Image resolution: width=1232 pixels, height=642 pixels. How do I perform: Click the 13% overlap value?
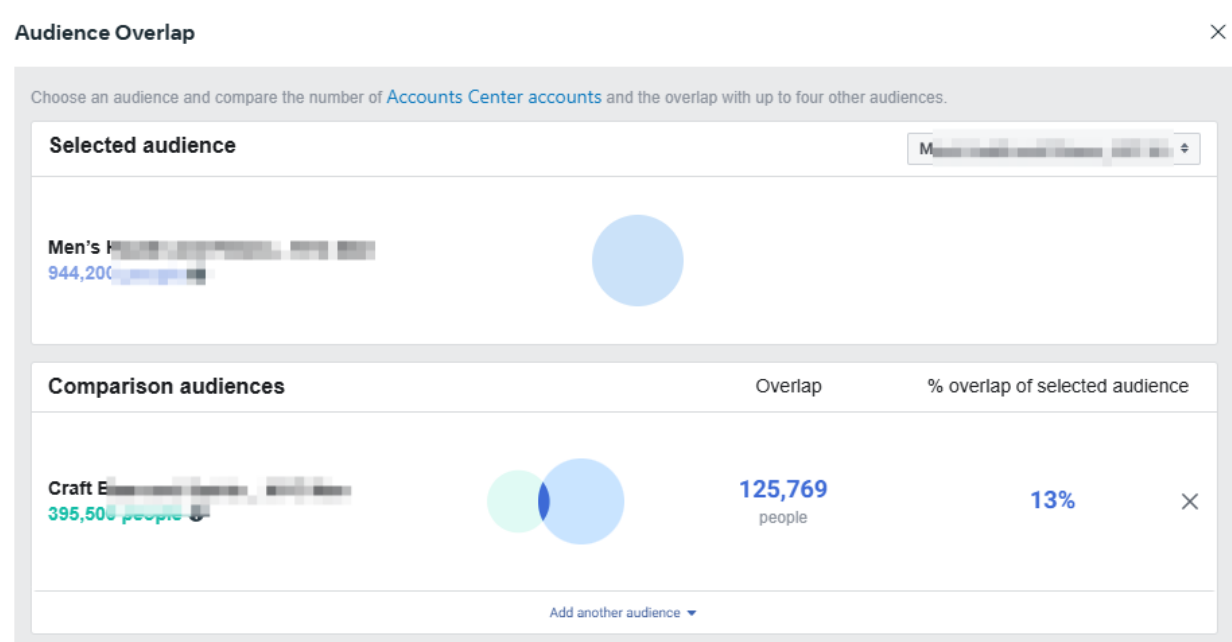[1052, 500]
